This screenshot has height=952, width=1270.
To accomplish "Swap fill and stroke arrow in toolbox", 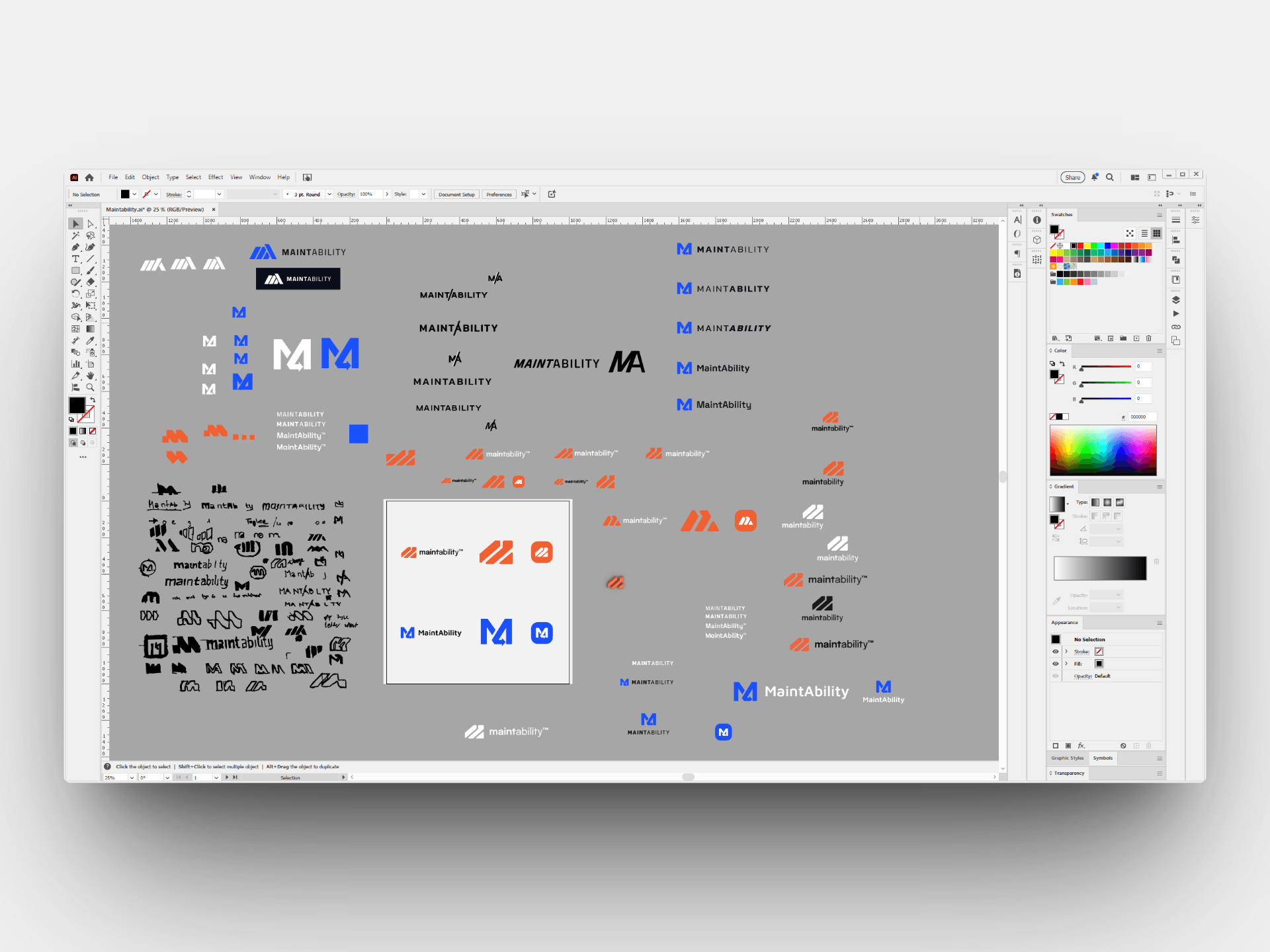I will 93,400.
